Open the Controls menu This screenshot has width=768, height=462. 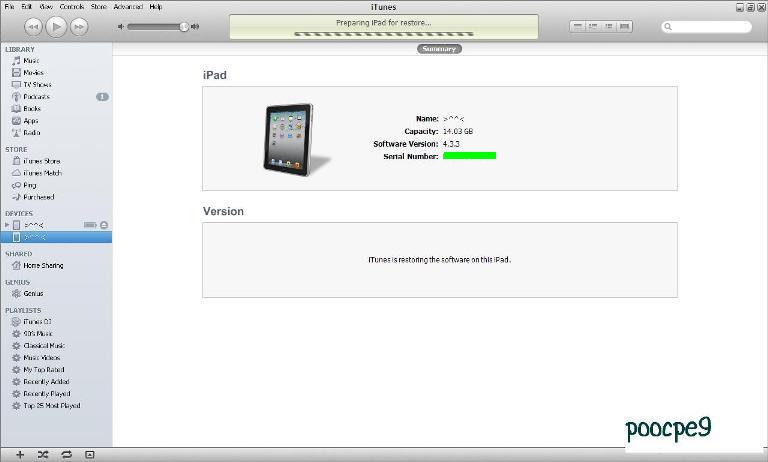72,7
